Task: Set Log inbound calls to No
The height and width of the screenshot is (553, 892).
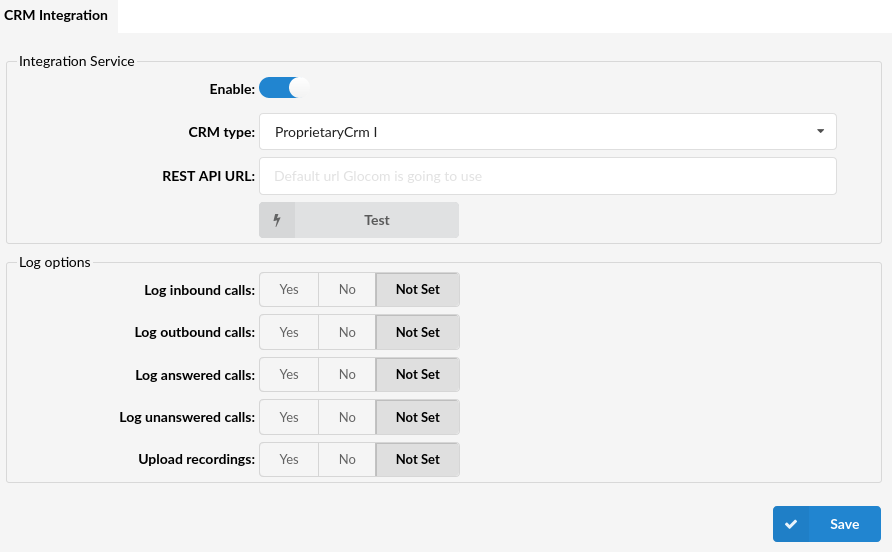Action: 347,290
